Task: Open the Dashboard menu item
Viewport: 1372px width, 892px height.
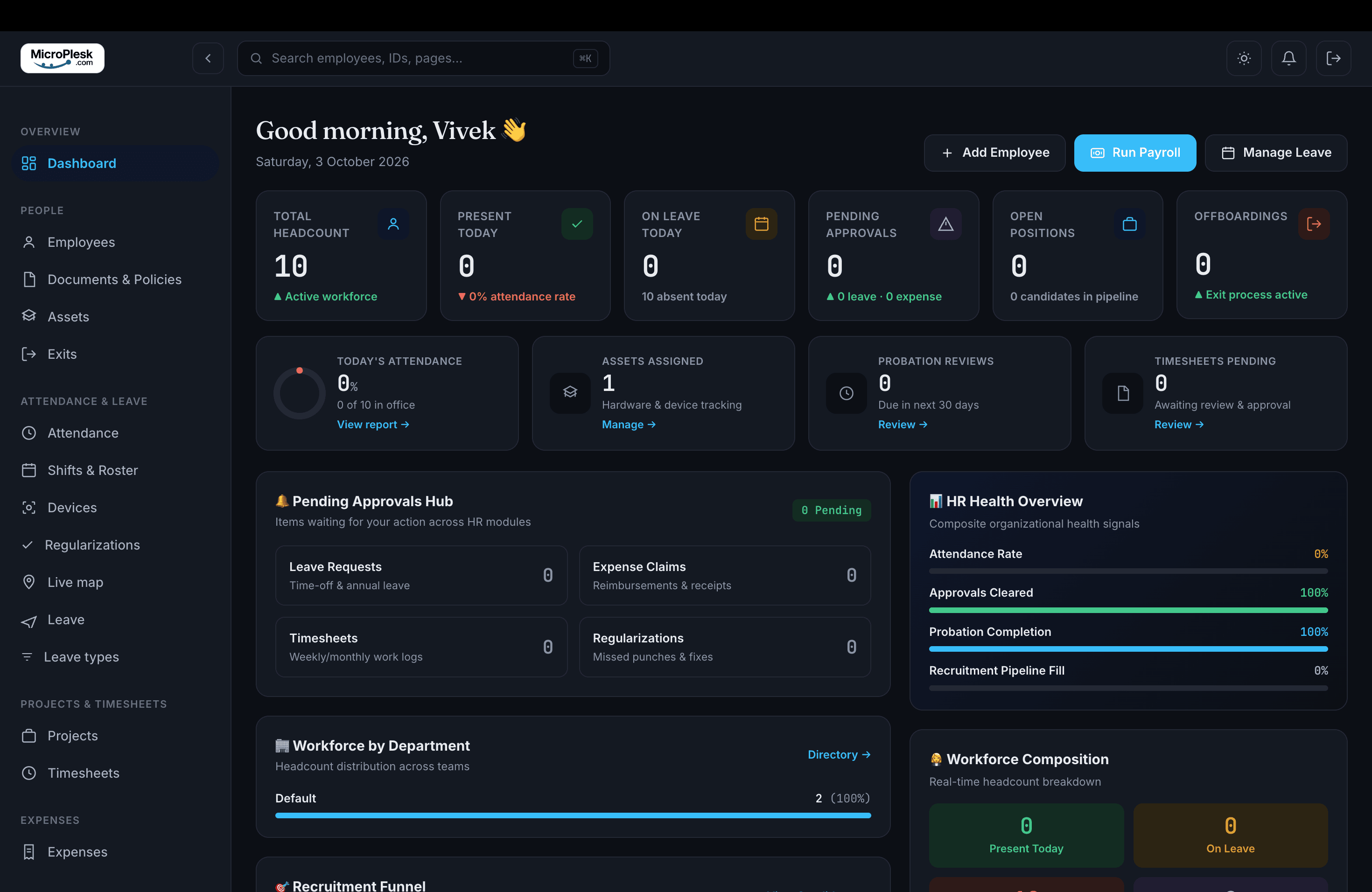Action: [x=115, y=163]
